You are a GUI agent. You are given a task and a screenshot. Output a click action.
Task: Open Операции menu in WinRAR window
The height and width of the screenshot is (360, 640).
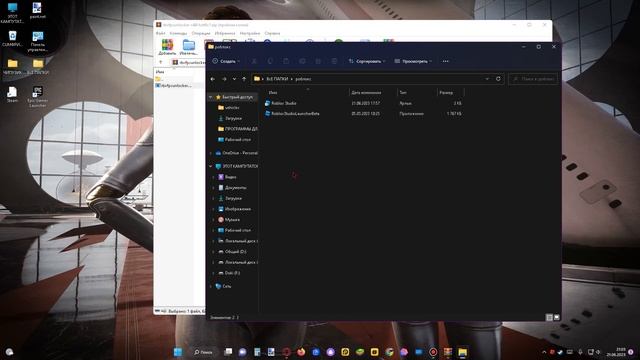point(201,33)
